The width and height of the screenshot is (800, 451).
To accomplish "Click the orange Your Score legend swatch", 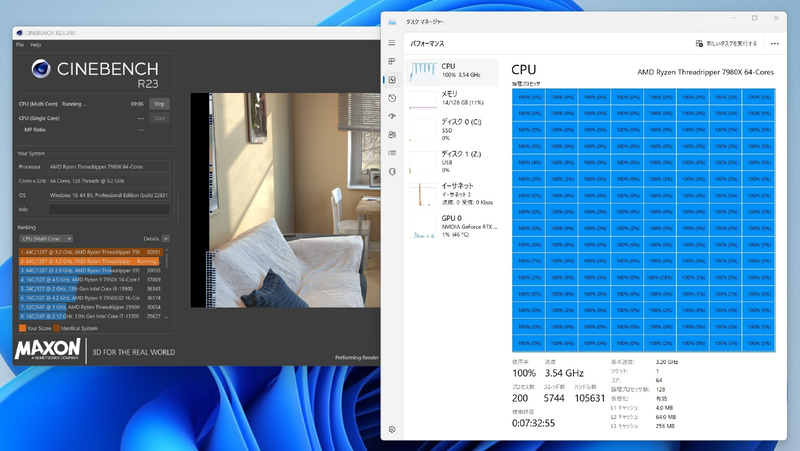I will (x=22, y=328).
